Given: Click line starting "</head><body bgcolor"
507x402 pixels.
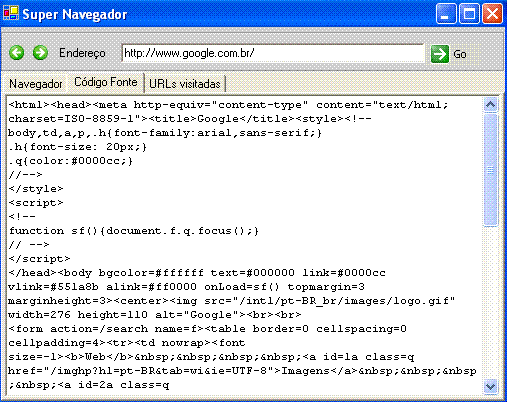Looking at the screenshot, I should click(x=197, y=273).
